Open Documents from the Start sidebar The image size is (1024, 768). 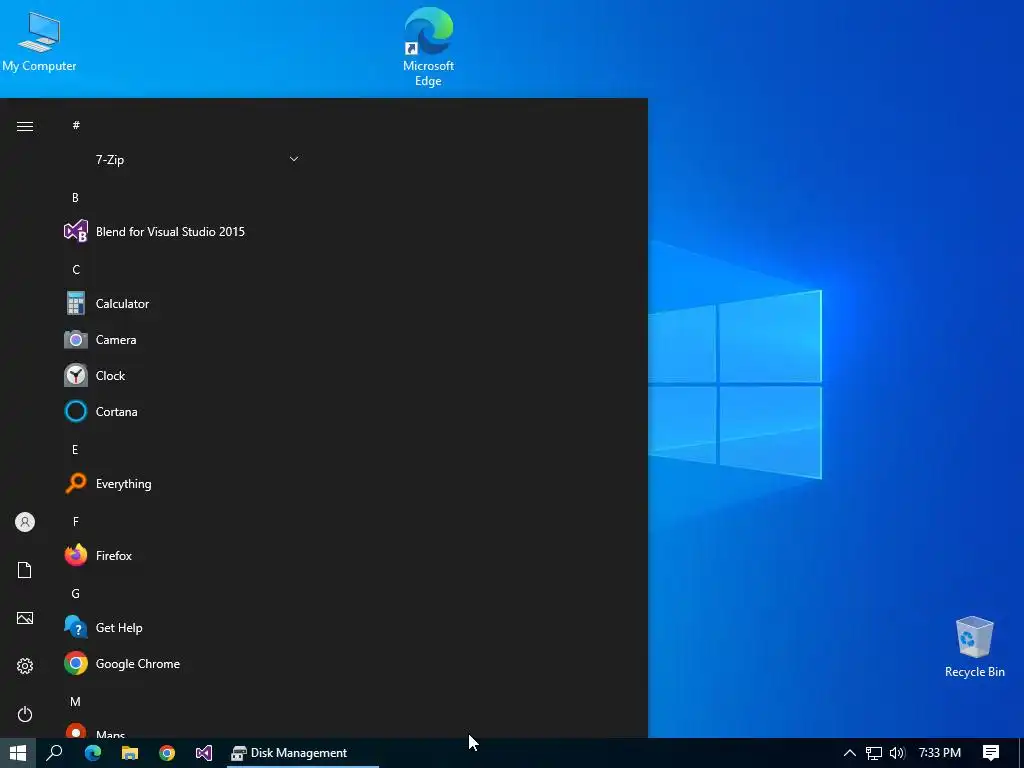pos(25,569)
